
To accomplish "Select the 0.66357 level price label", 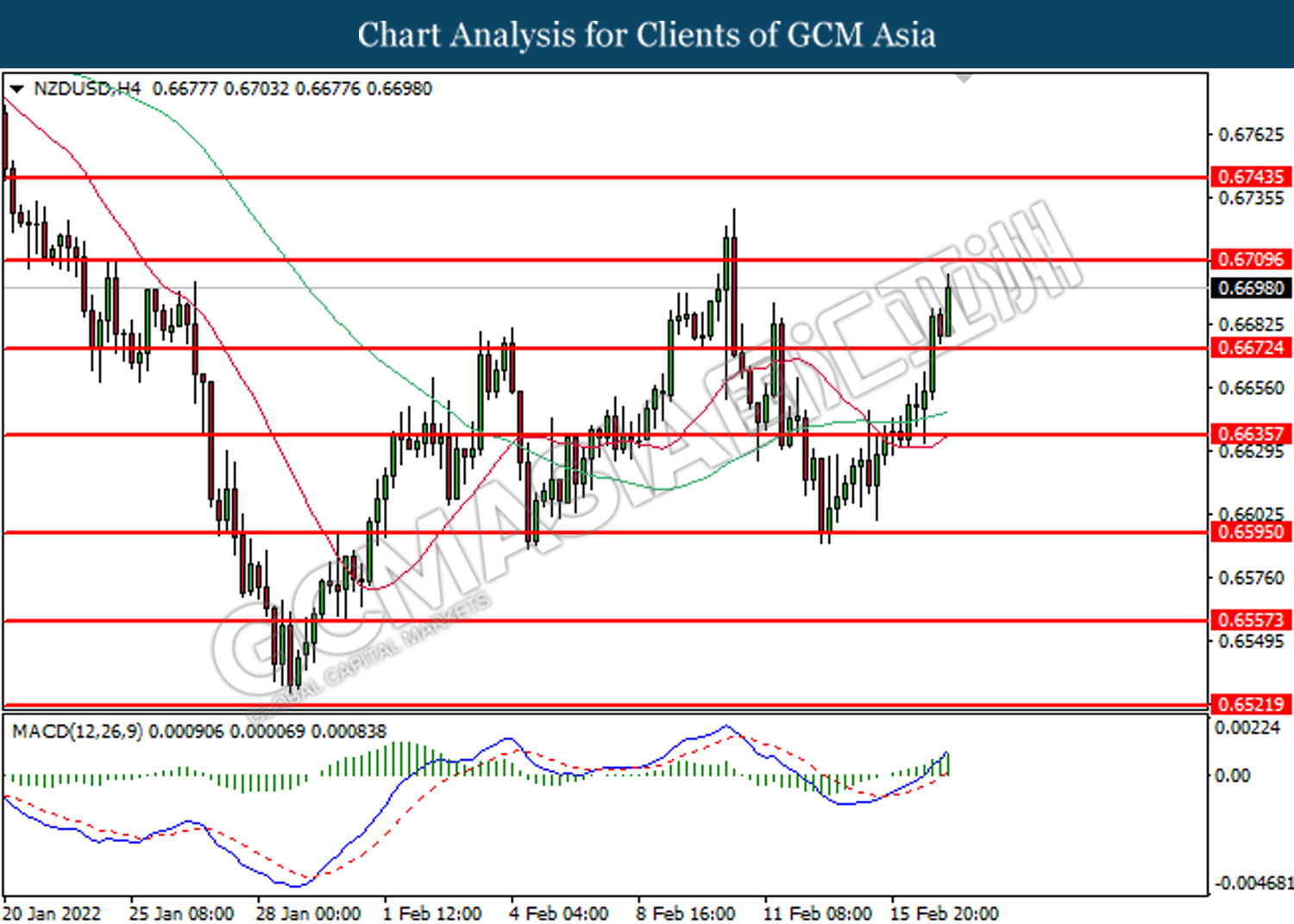I will (1251, 434).
